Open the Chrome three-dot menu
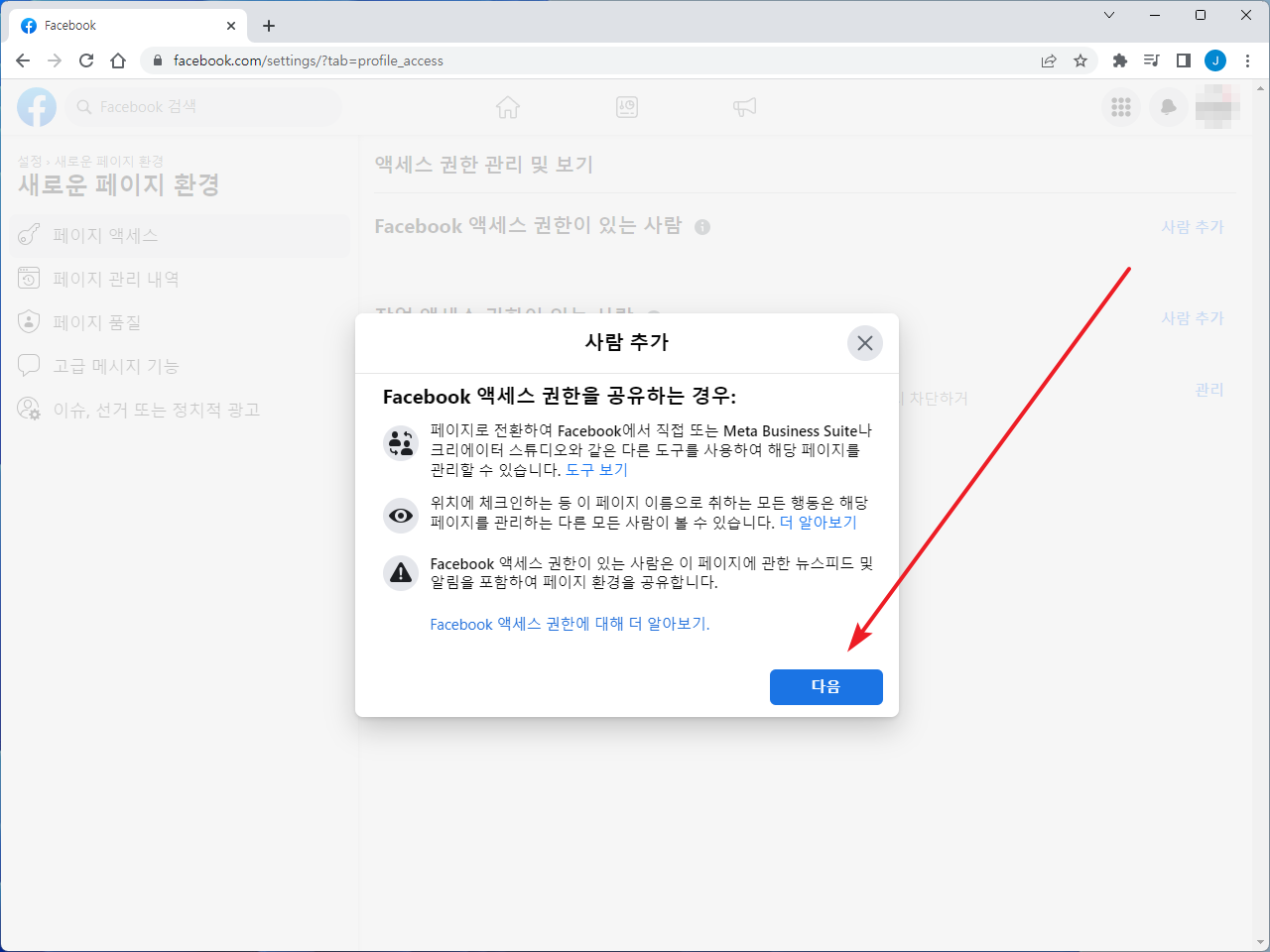1270x952 pixels. click(1247, 60)
